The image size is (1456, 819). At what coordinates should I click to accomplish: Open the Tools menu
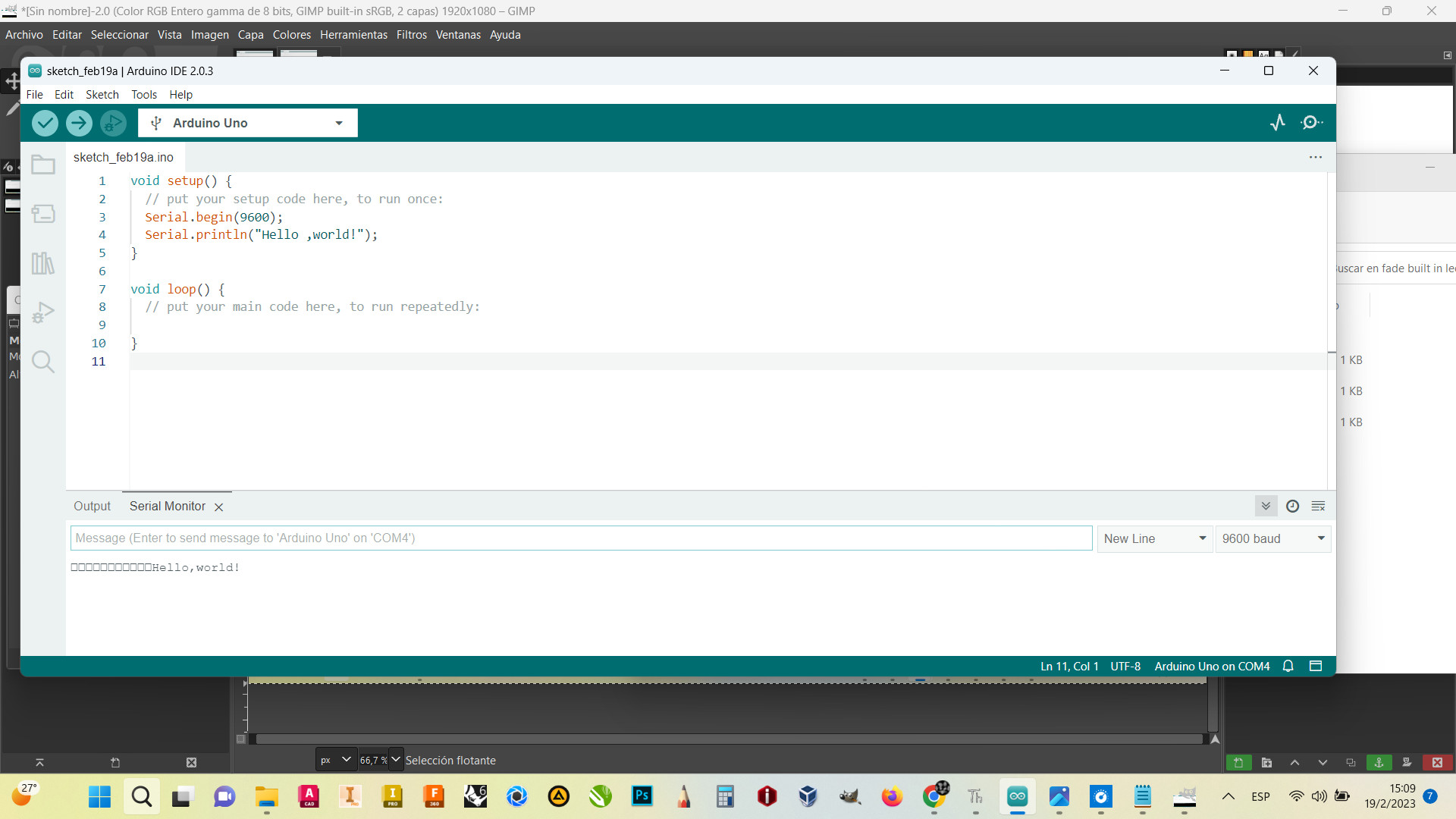[x=144, y=95]
